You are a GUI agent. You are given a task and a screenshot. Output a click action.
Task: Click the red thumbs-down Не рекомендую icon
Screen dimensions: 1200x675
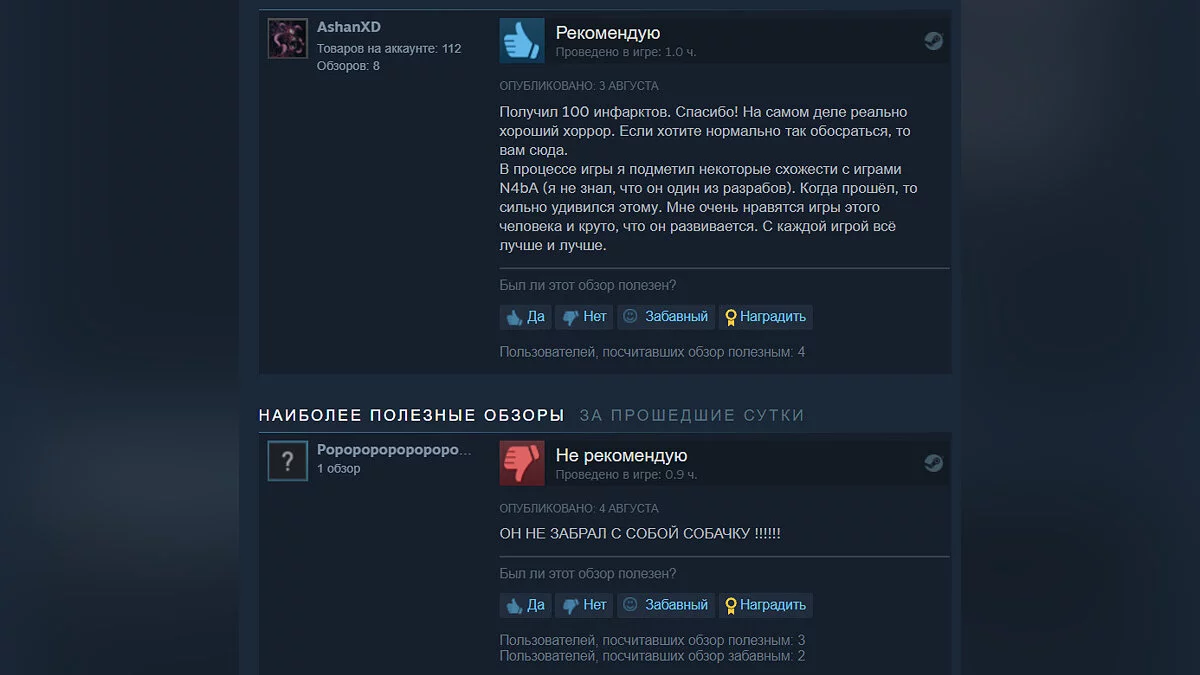pos(522,463)
